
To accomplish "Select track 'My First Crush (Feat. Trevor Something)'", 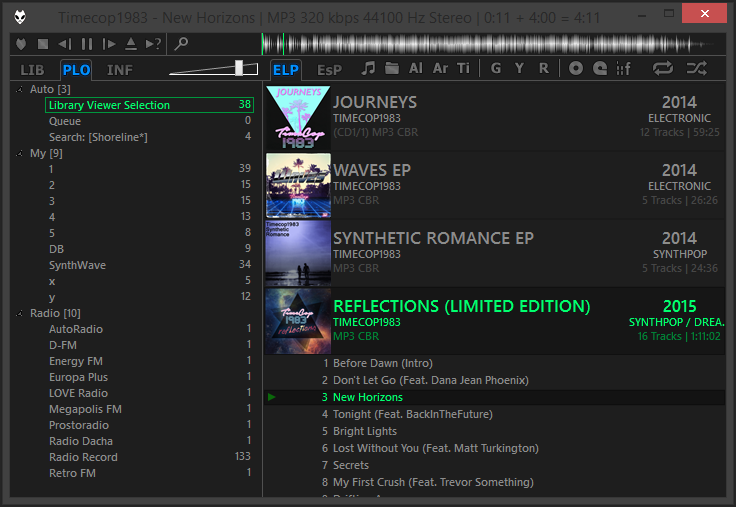I will click(x=495, y=482).
